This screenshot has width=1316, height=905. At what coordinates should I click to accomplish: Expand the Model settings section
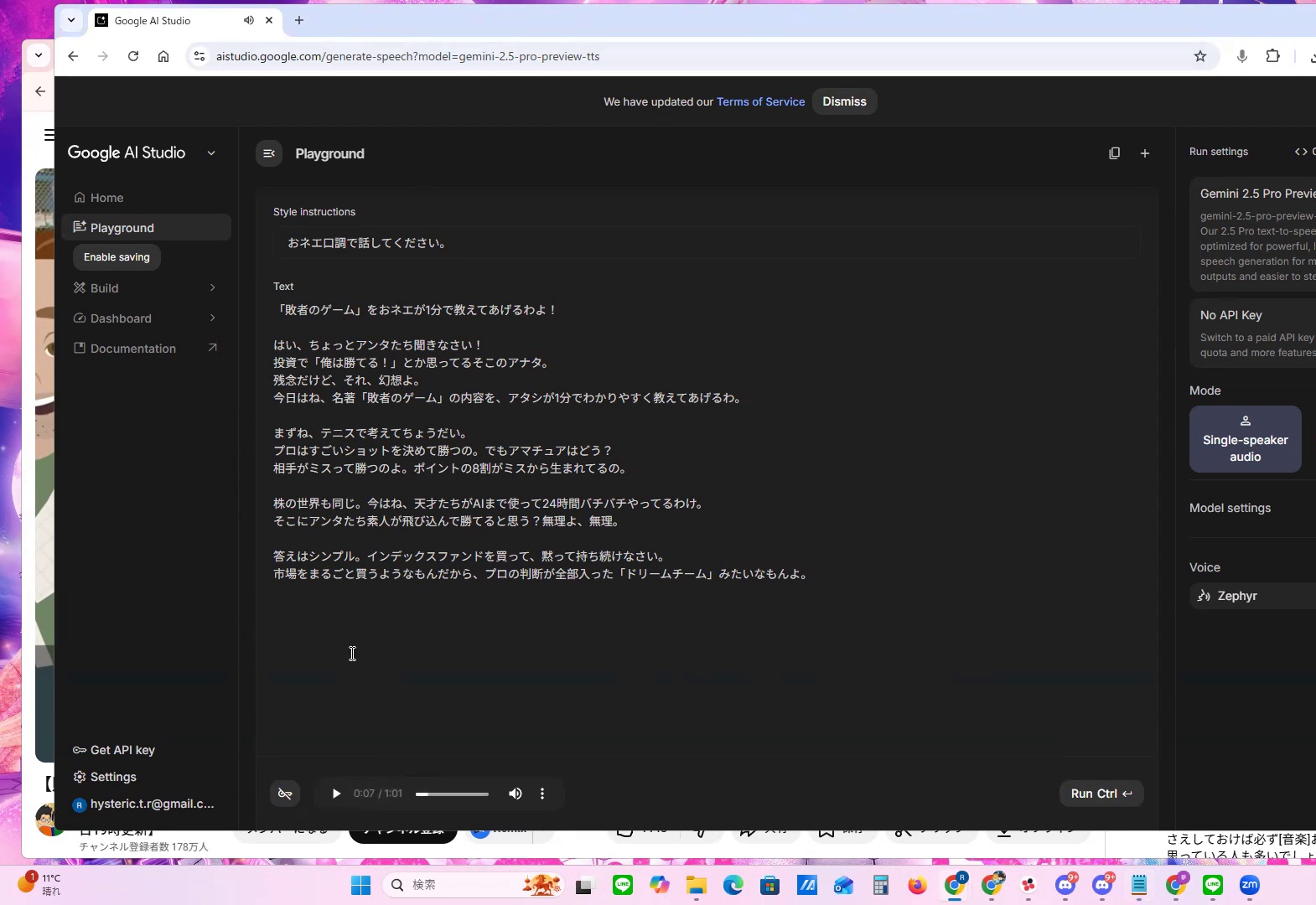click(1252, 508)
